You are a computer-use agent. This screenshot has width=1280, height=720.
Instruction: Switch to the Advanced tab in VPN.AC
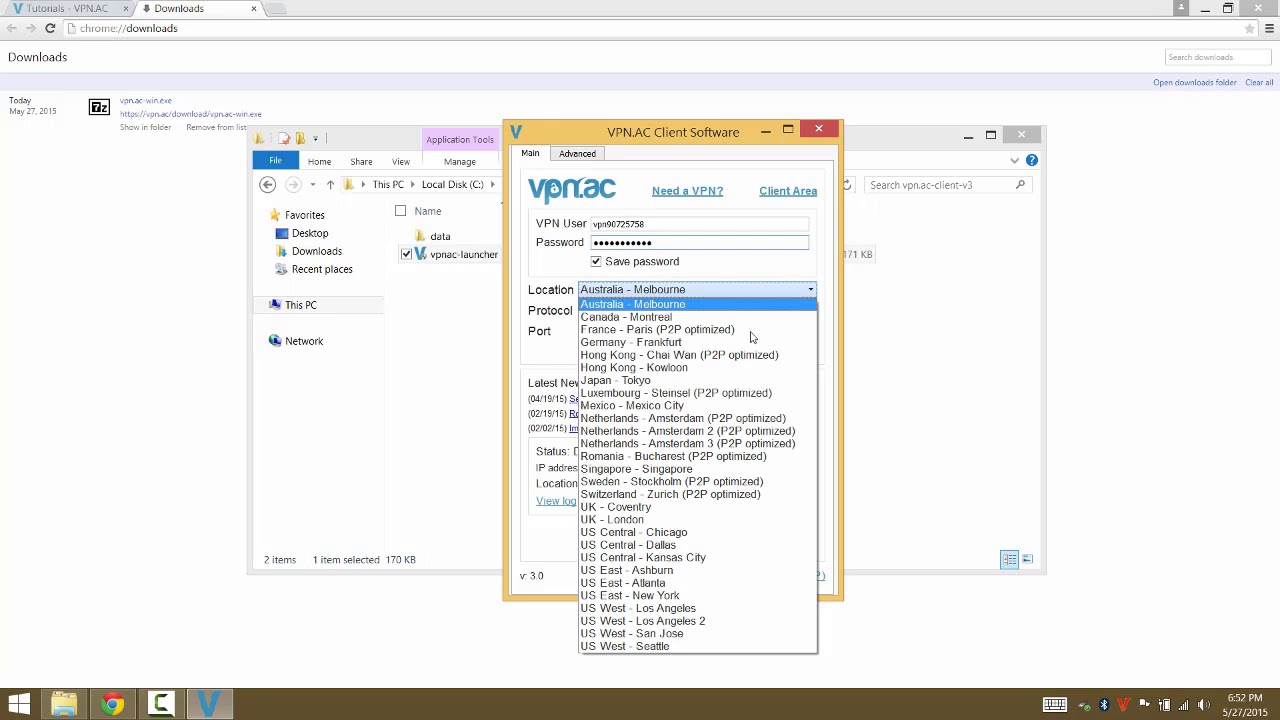(577, 153)
